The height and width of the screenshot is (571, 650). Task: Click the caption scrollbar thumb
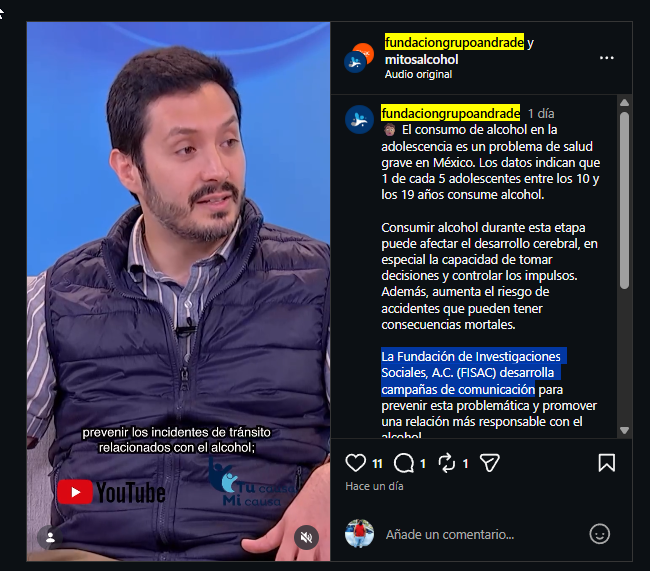coord(624,200)
